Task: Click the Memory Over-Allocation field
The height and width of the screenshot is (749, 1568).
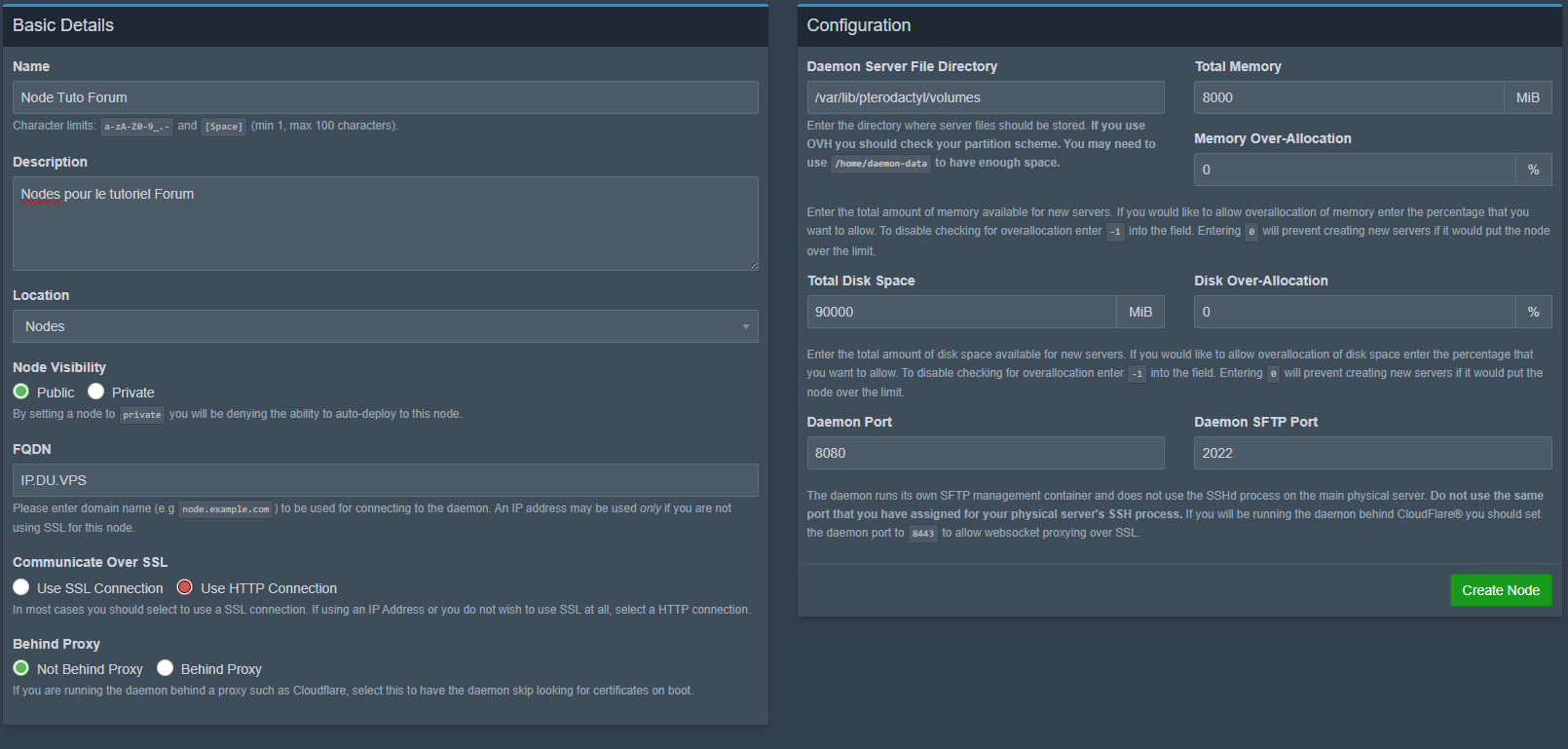Action: (1355, 169)
